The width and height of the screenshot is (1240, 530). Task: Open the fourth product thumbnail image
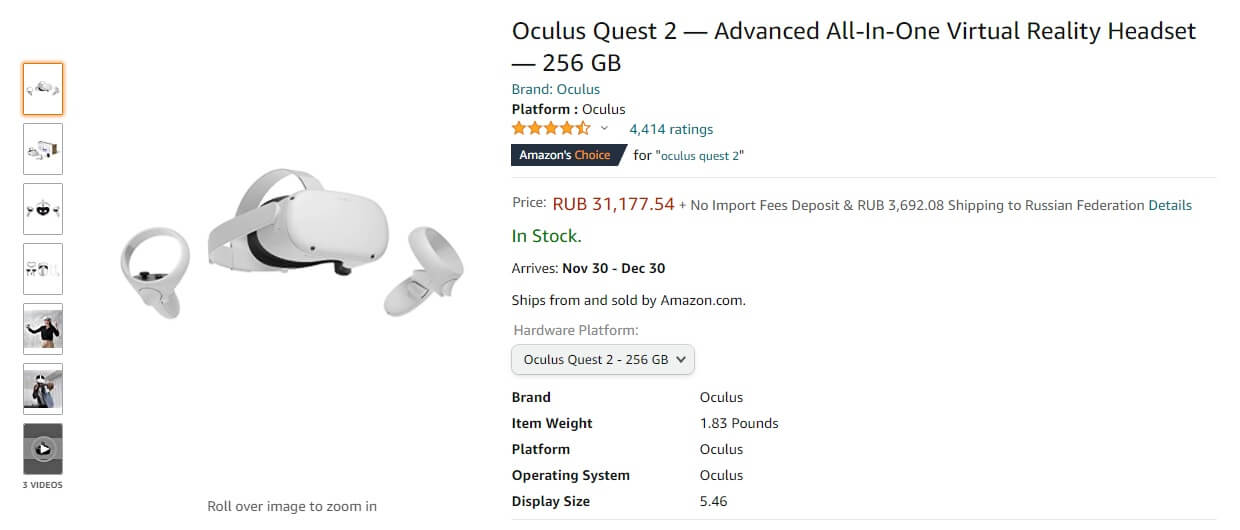click(43, 269)
